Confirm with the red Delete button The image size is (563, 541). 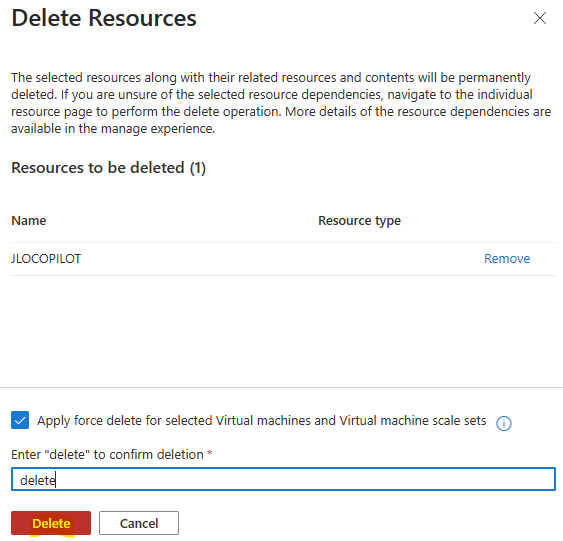(51, 523)
